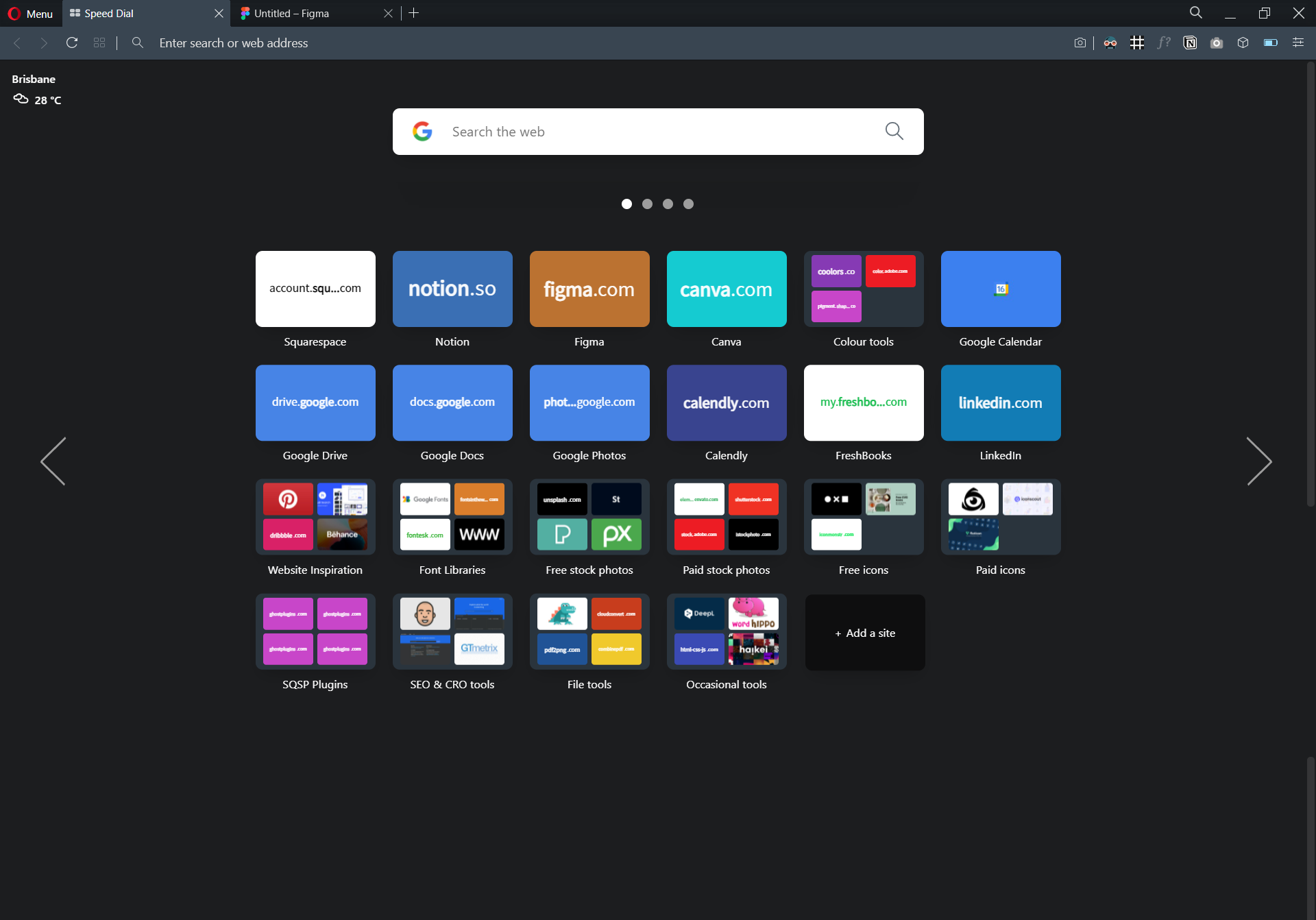Screen dimensions: 1316x920
Task: Expand the Paid stock photos folder
Action: point(727,517)
